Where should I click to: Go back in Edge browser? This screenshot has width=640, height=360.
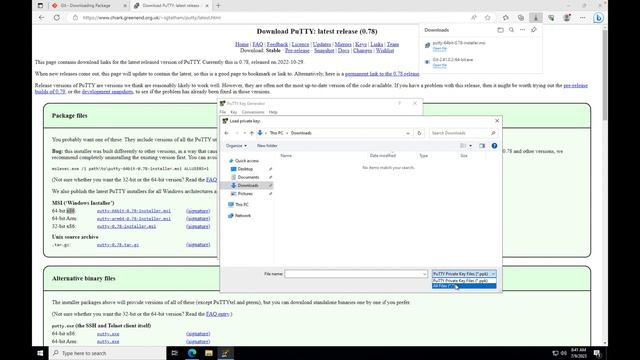[42, 18]
